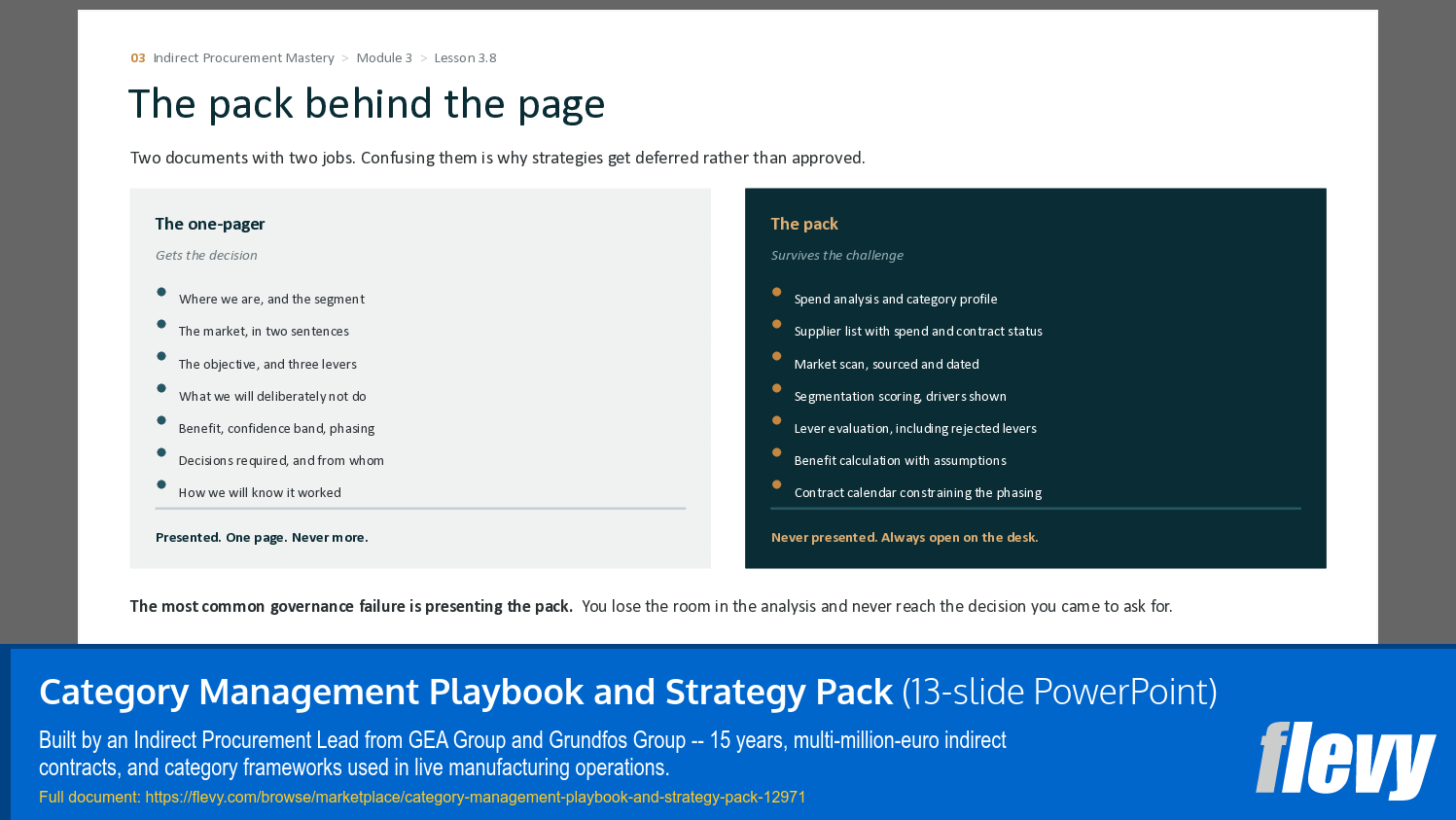This screenshot has width=1456, height=820.
Task: Click the Lesson 3.8 breadcrumb
Action: (465, 58)
